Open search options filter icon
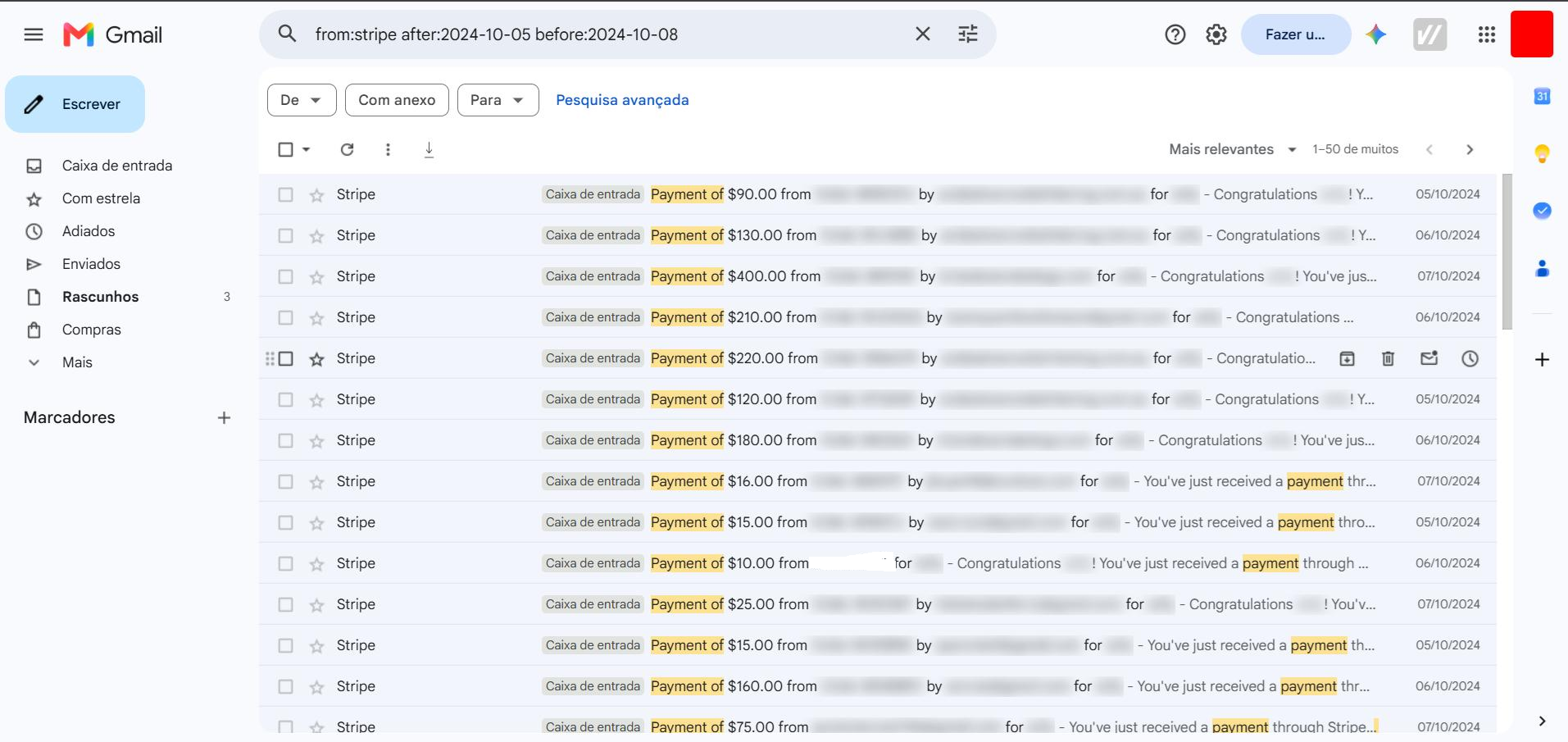 (968, 34)
